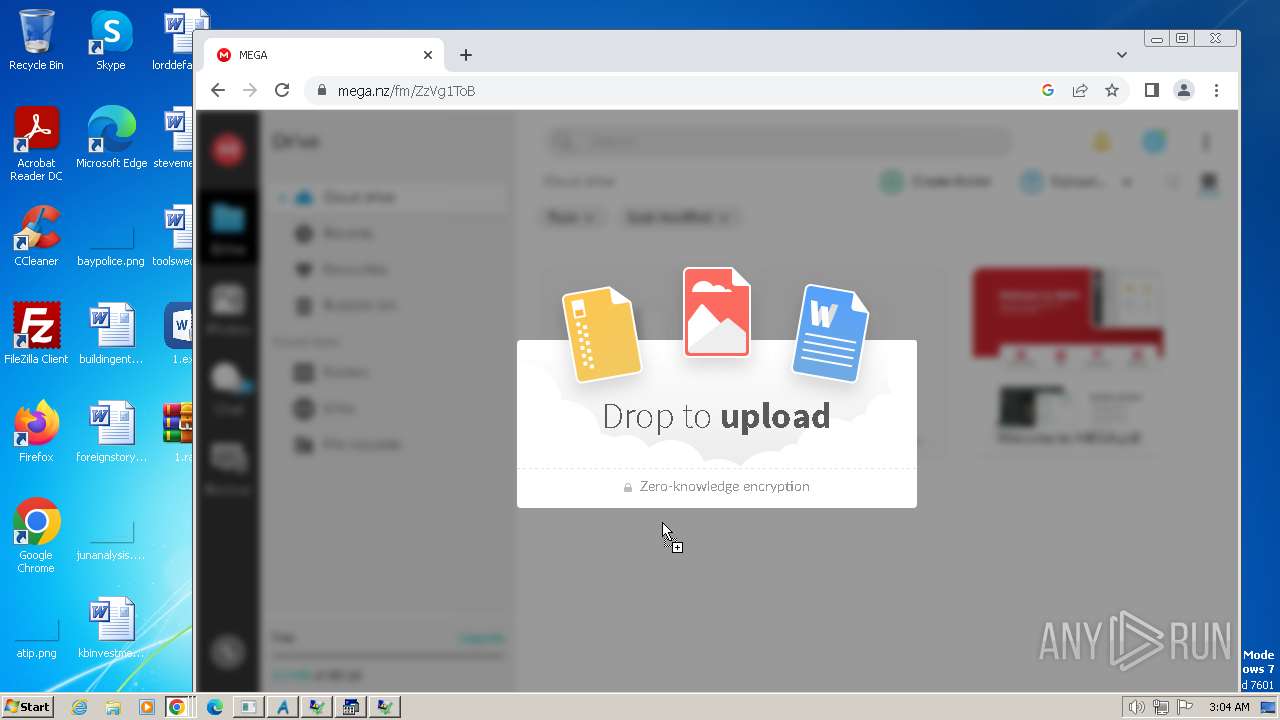Screen dimensions: 1280x720
Task: Launch Skype from the desktop
Action: pyautogui.click(x=110, y=40)
